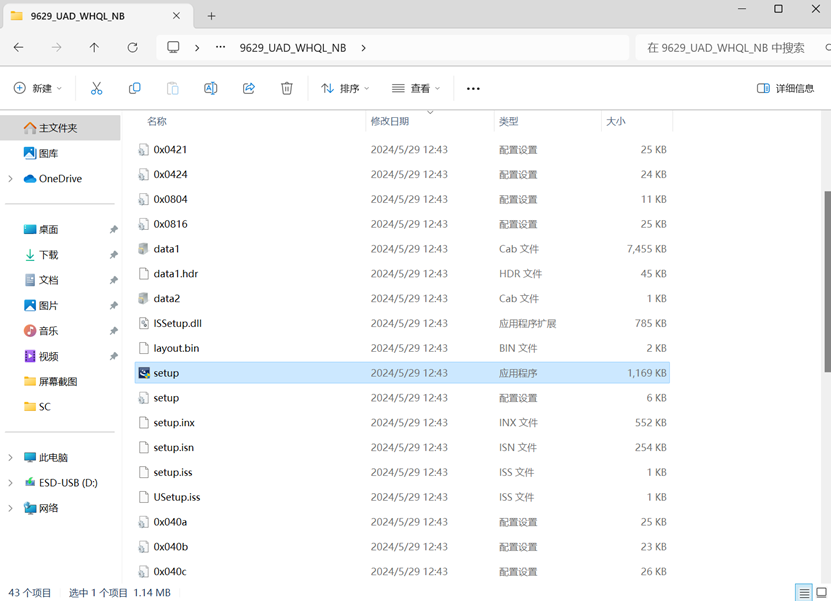
Task: Select the ISSetup.dll file
Action: pyautogui.click(x=177, y=323)
